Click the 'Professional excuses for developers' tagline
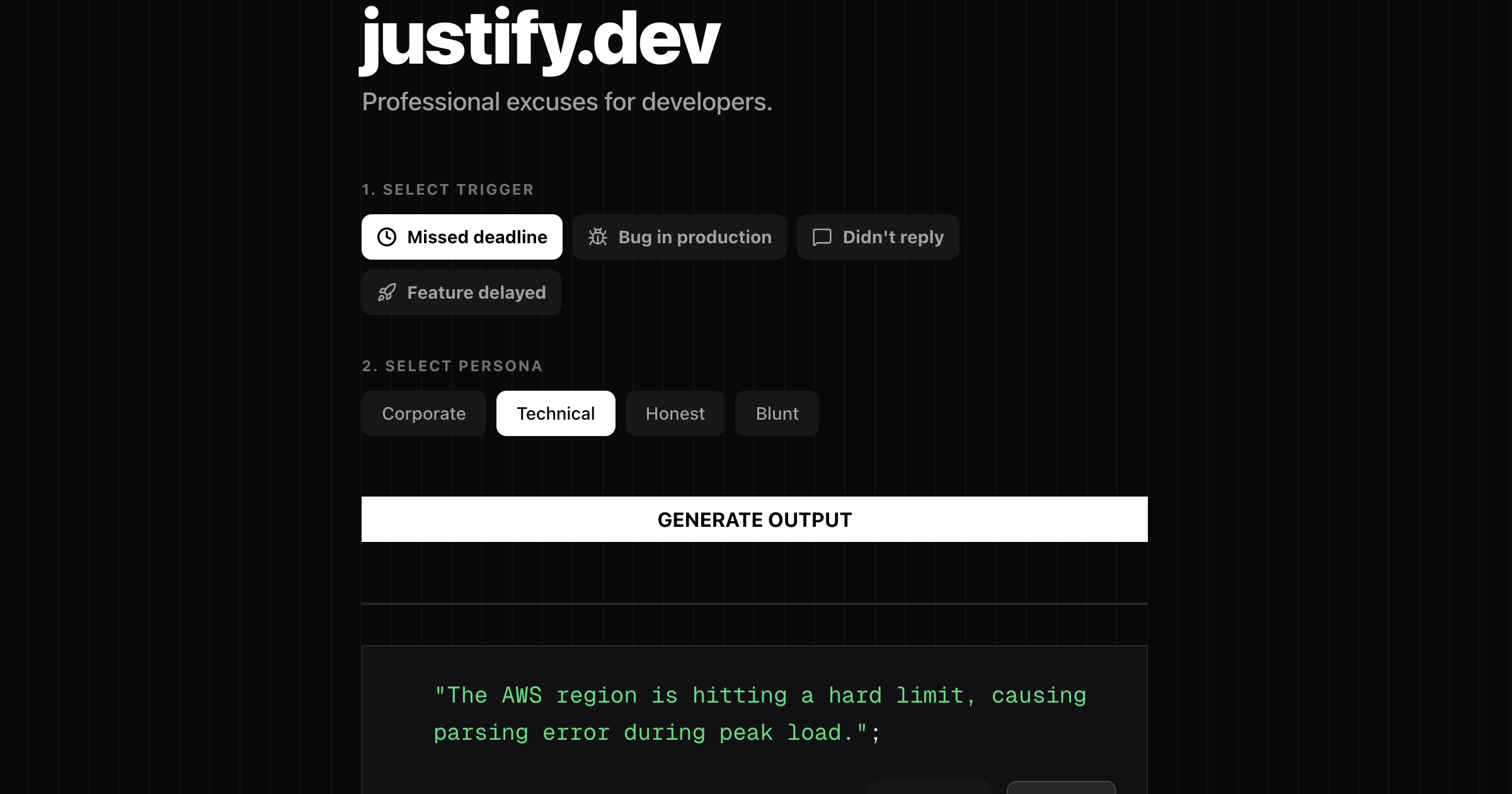The image size is (1512, 794). pos(567,101)
